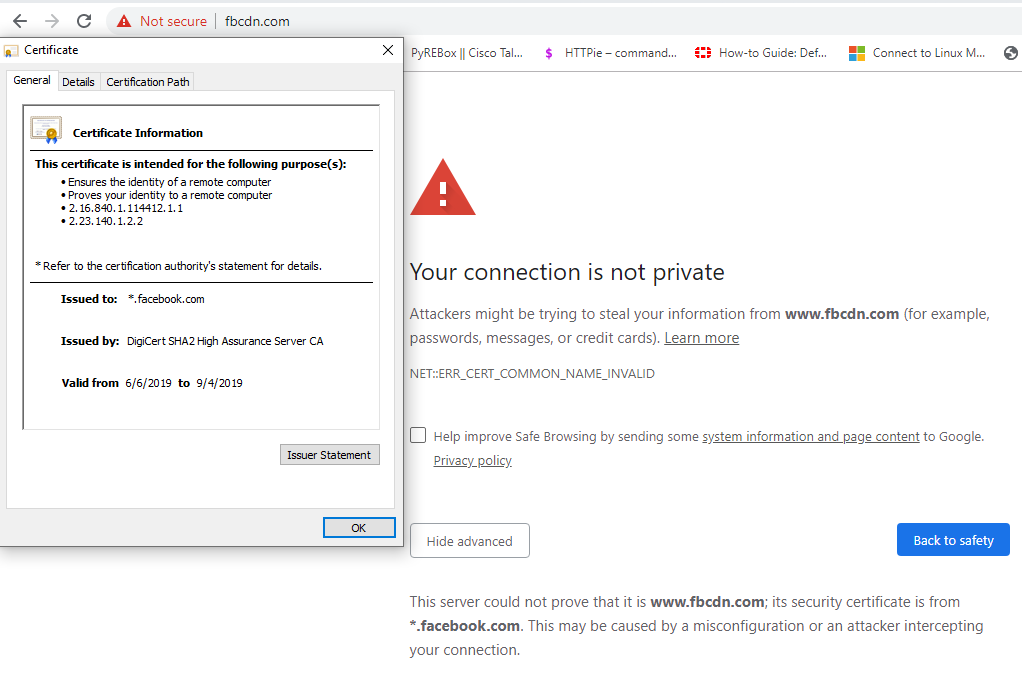Click the globe bookmark icon at far right
The height and width of the screenshot is (676, 1022).
click(1010, 53)
